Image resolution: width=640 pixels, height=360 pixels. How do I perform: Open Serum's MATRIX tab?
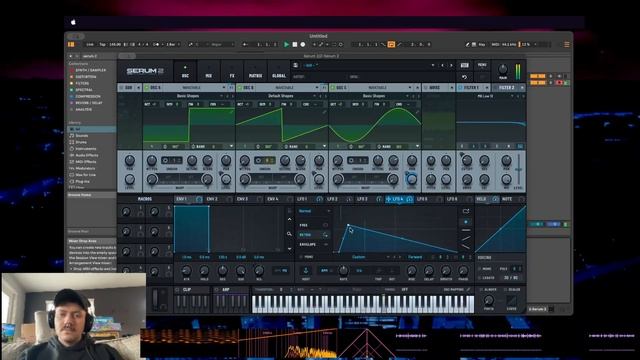tap(256, 71)
